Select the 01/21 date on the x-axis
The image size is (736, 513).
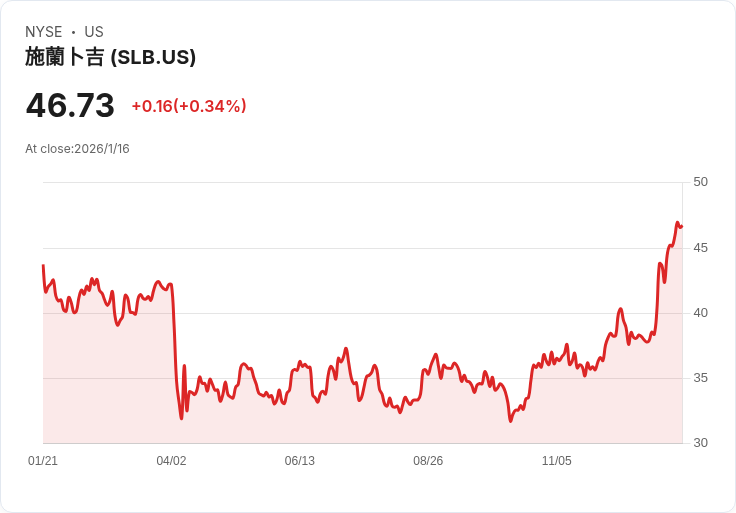pyautogui.click(x=43, y=461)
